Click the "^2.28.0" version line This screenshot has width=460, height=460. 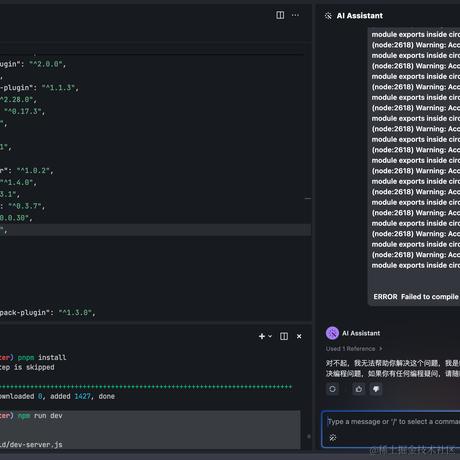pos(18,100)
